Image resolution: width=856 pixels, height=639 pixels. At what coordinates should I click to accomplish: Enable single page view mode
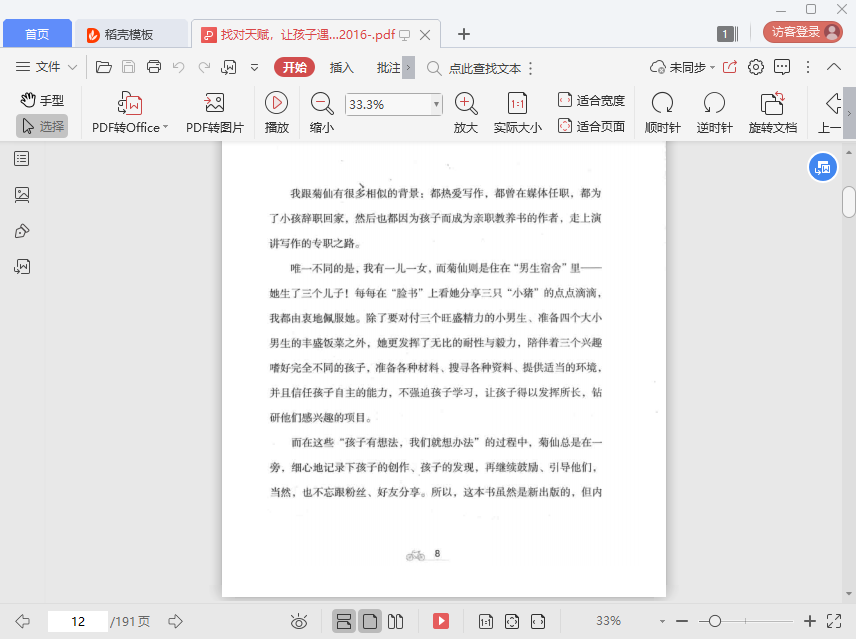[x=370, y=621]
